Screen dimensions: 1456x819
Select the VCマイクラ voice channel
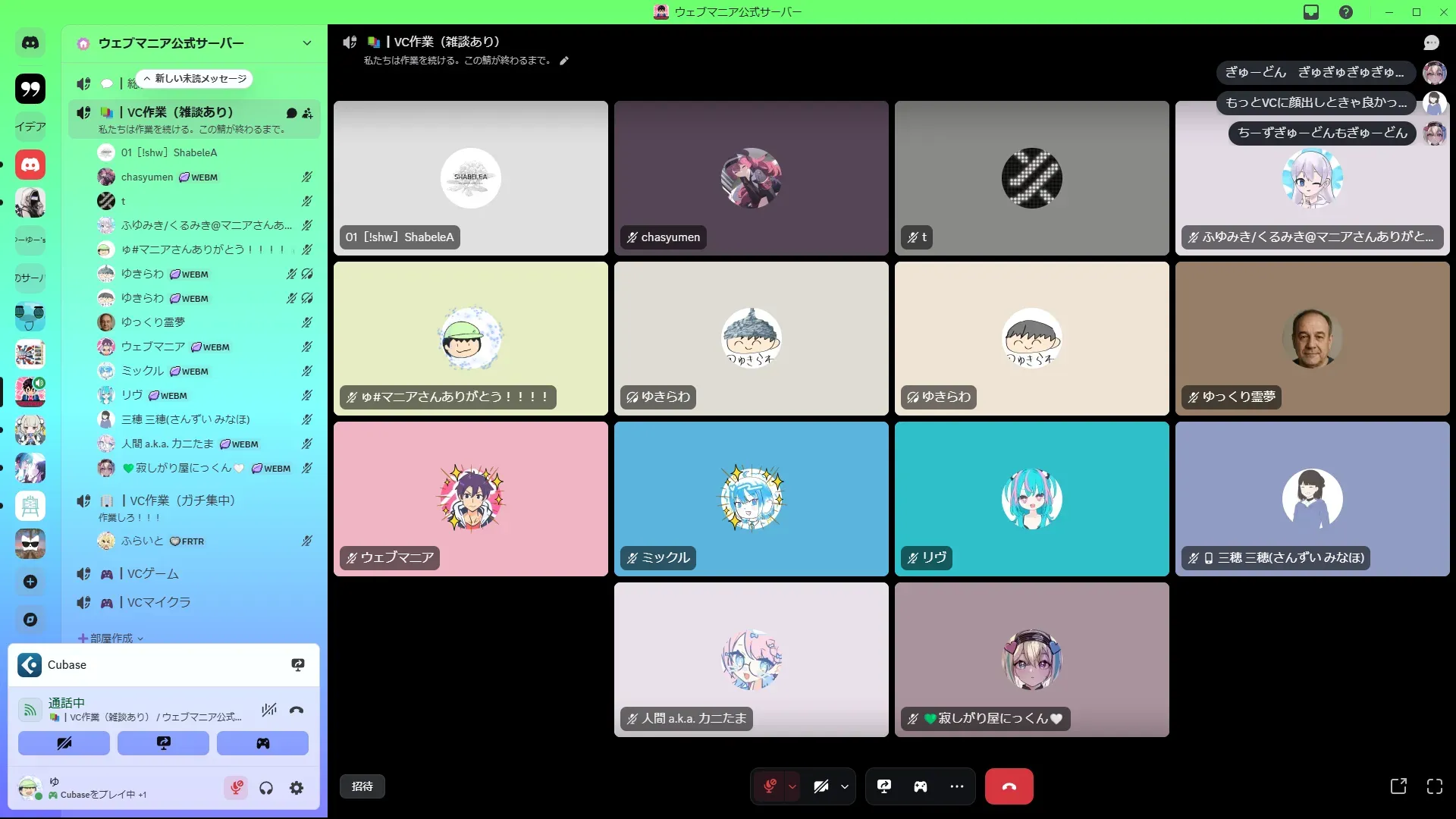coord(158,602)
